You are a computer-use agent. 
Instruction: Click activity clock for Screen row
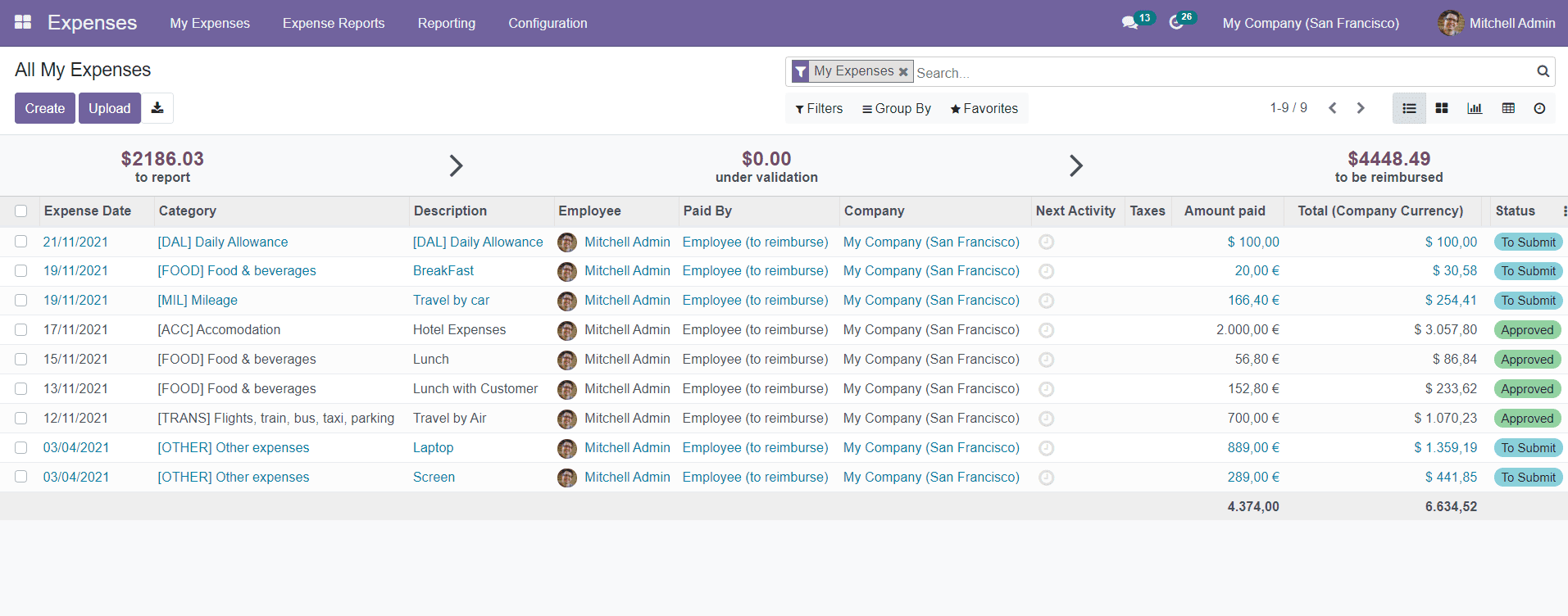click(x=1046, y=478)
